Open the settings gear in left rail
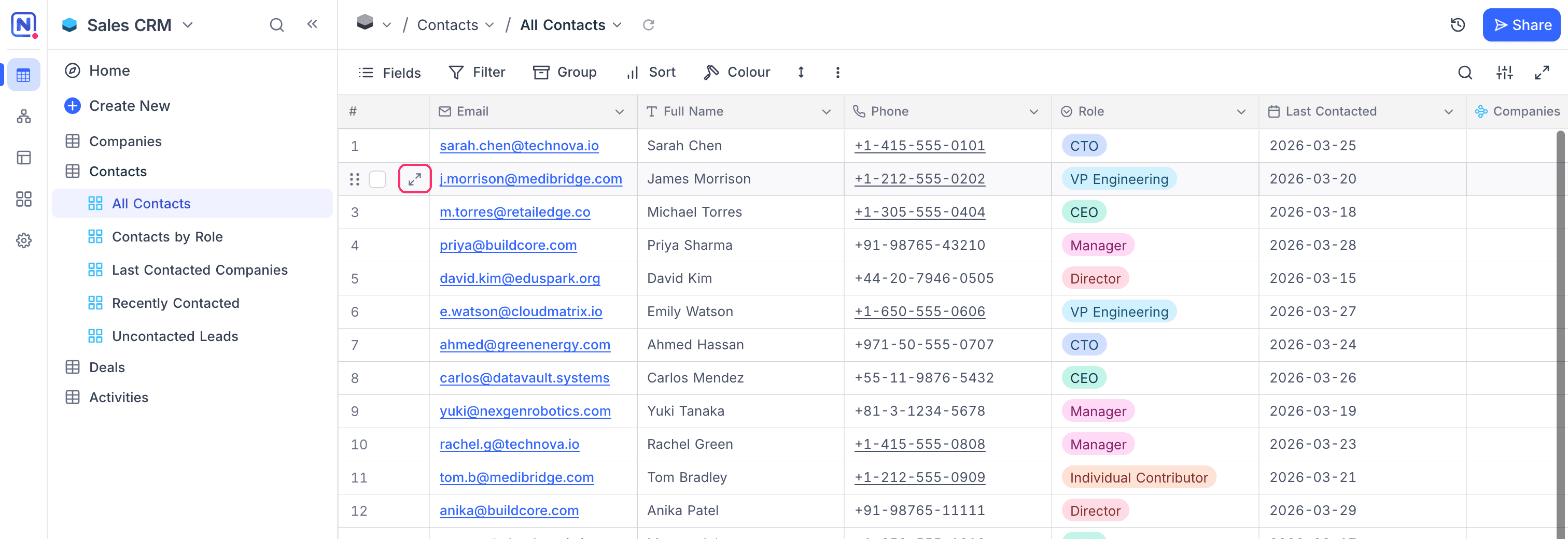1568x539 pixels. coord(24,240)
